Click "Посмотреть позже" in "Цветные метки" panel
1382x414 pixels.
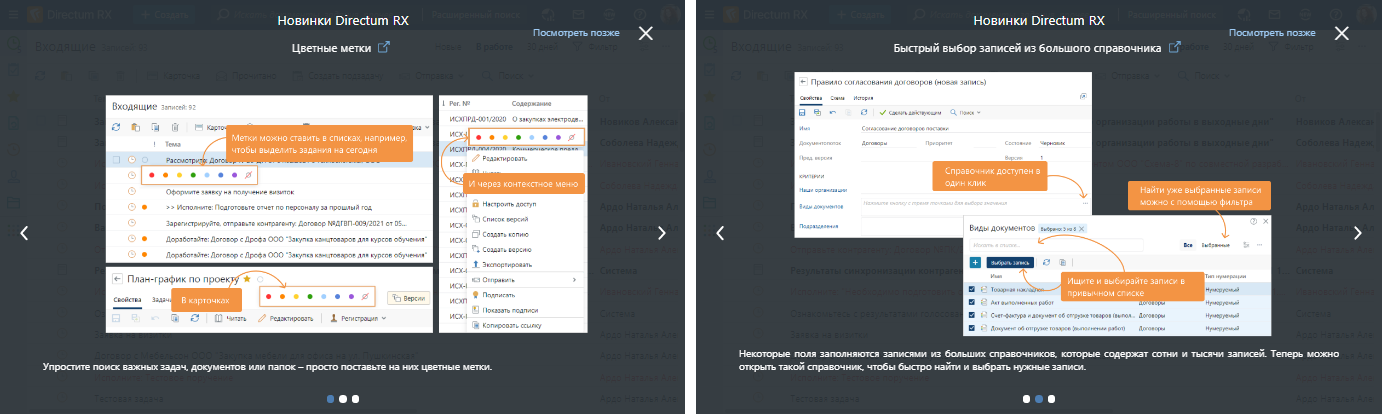pyautogui.click(x=576, y=32)
